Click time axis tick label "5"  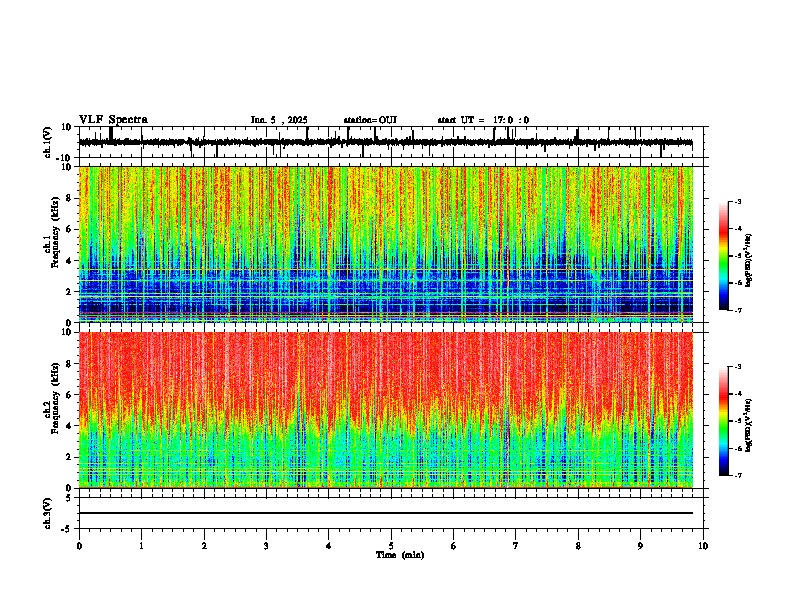pos(391,546)
